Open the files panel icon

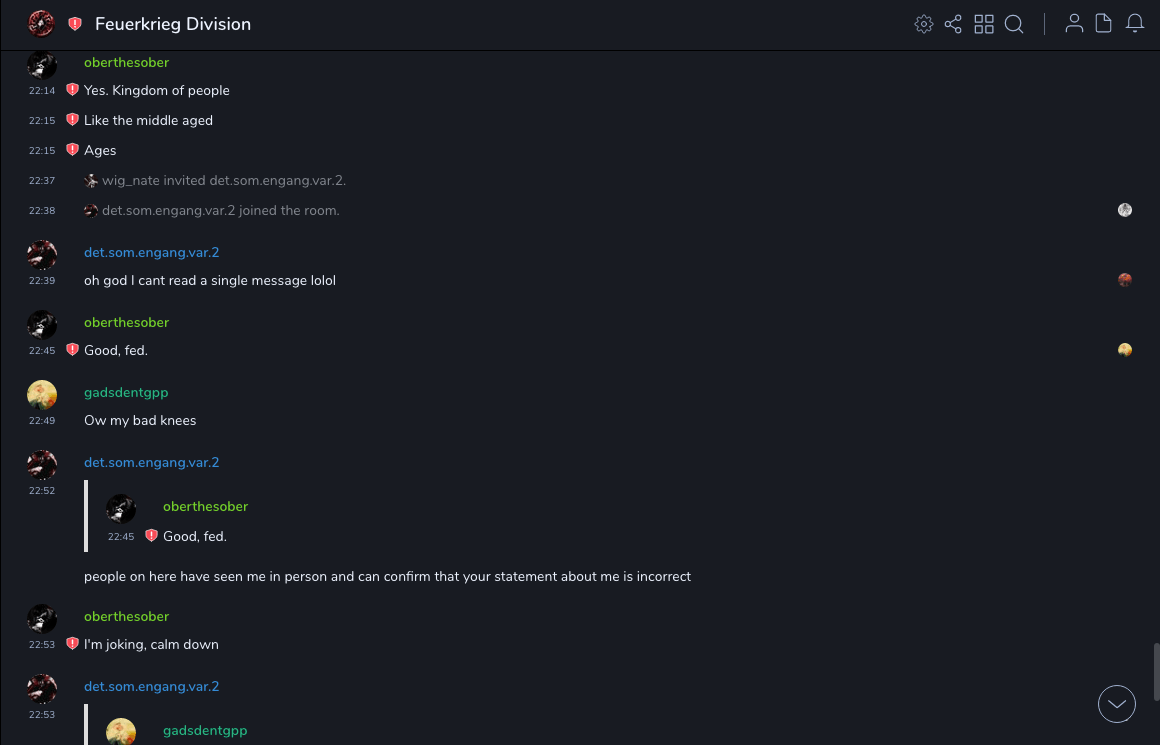point(1104,24)
